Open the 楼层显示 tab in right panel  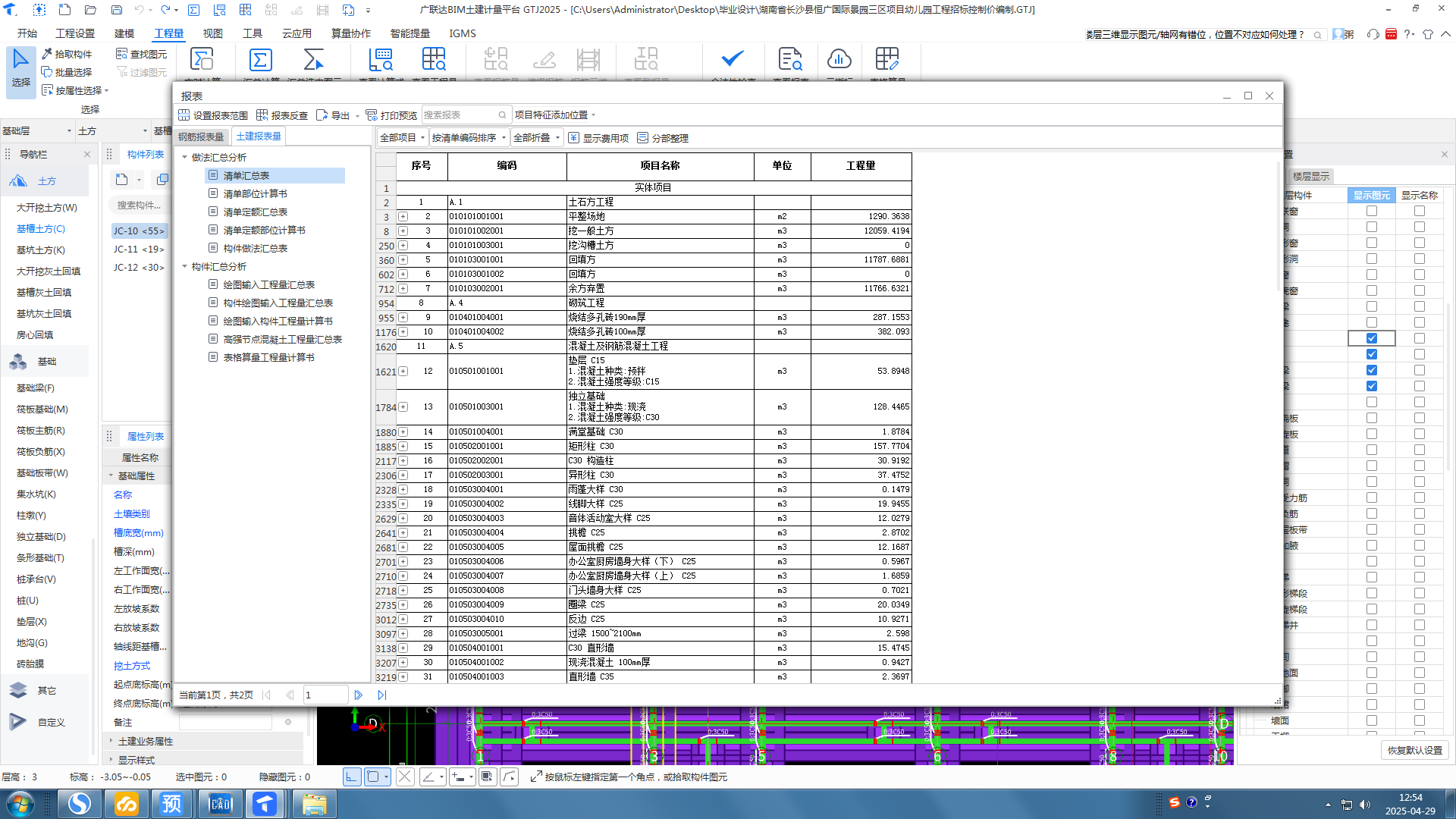click(1311, 177)
